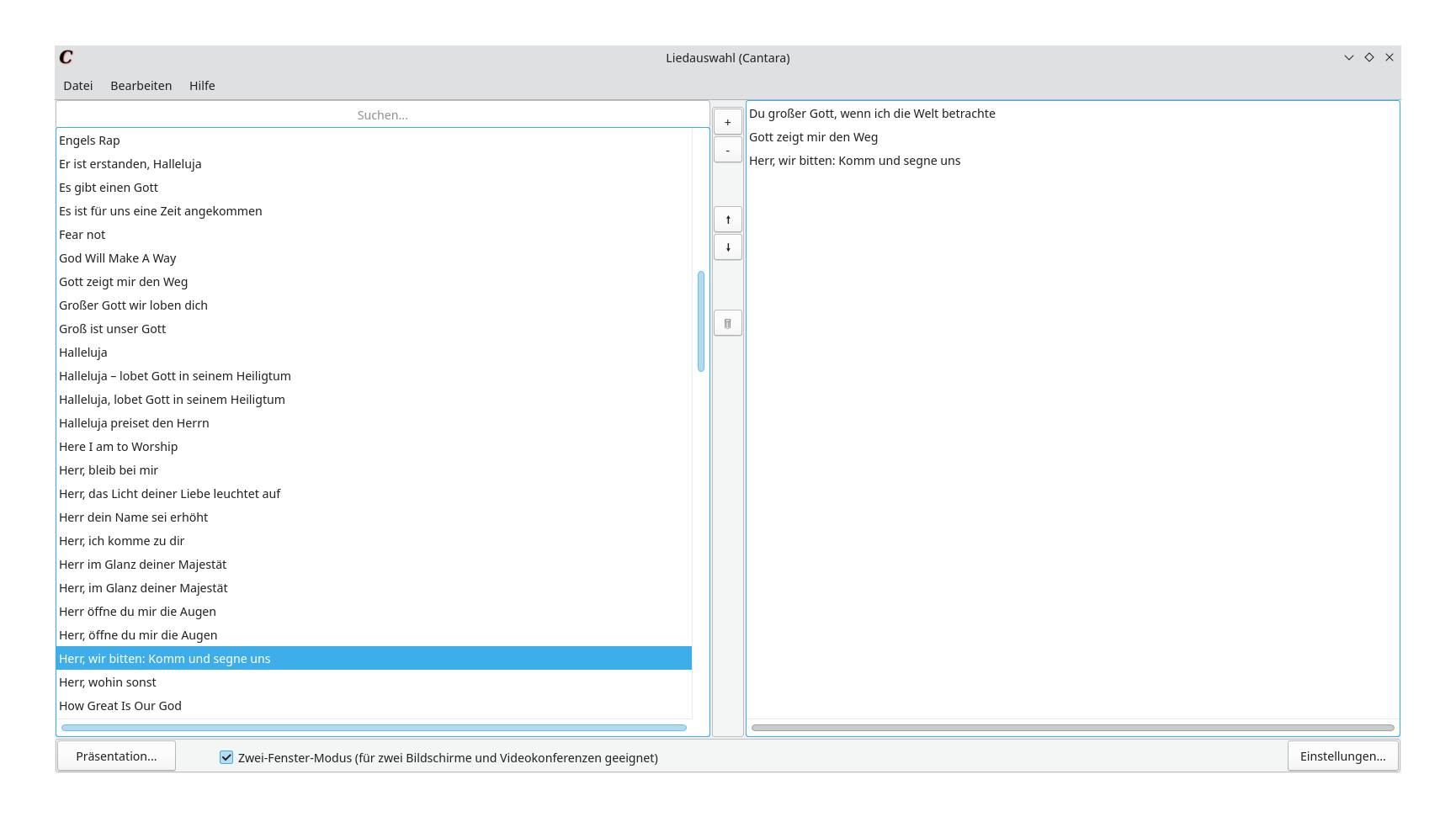Toggle the Zwei-Fenster-Modus checkbox
The width and height of the screenshot is (1456, 838).
[226, 757]
